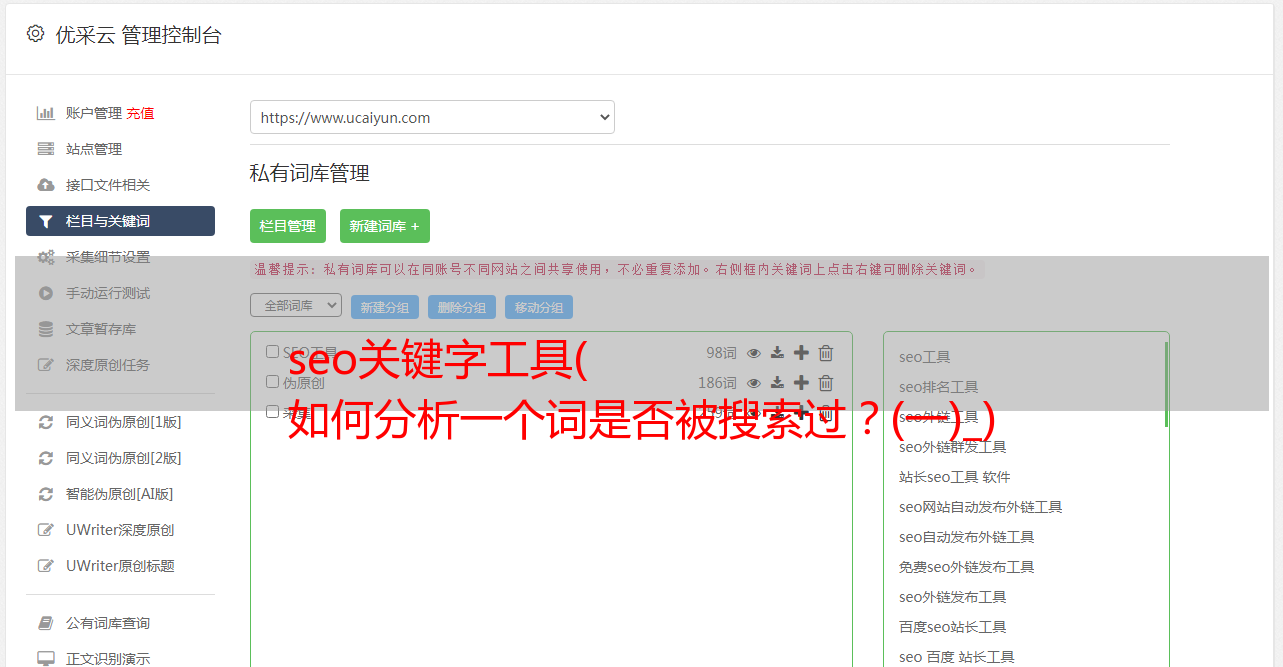Click the 98词 count label
This screenshot has width=1283, height=667.
click(721, 353)
